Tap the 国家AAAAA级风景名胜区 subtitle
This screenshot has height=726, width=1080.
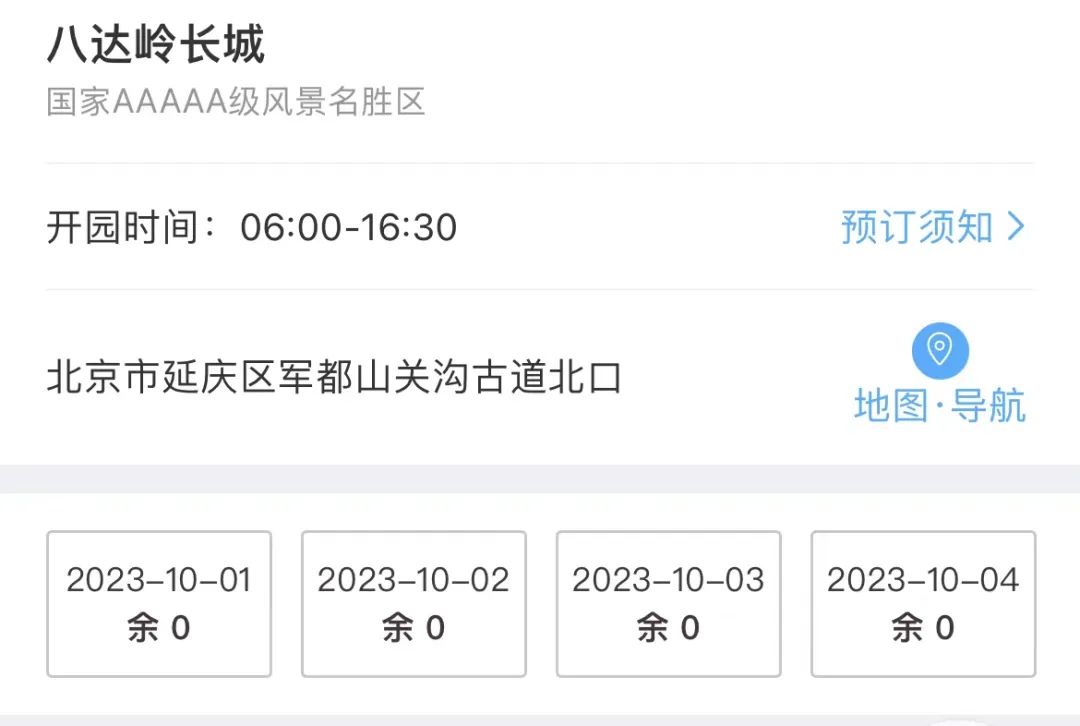234,103
